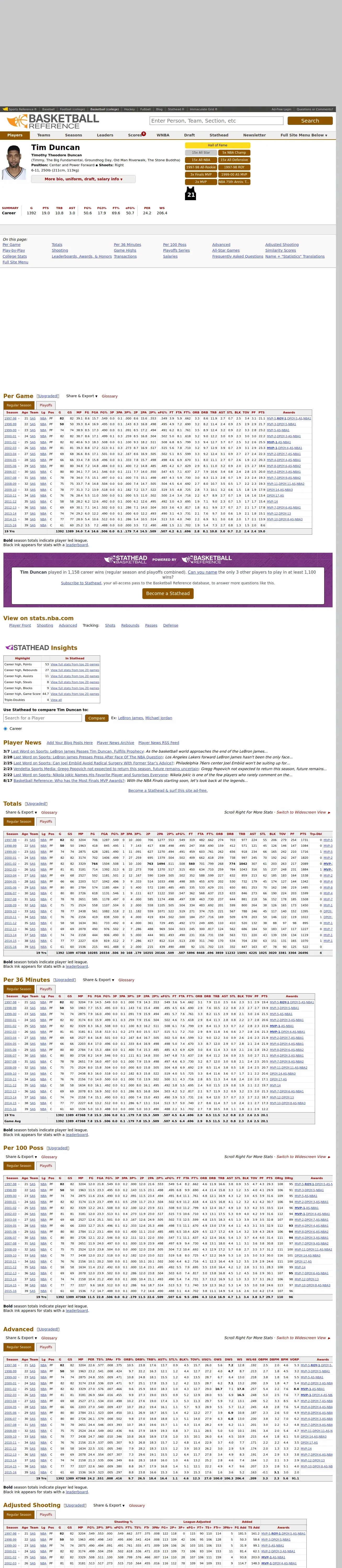Open Player News Archive link
The height and width of the screenshot is (1568, 342).
coord(115,743)
